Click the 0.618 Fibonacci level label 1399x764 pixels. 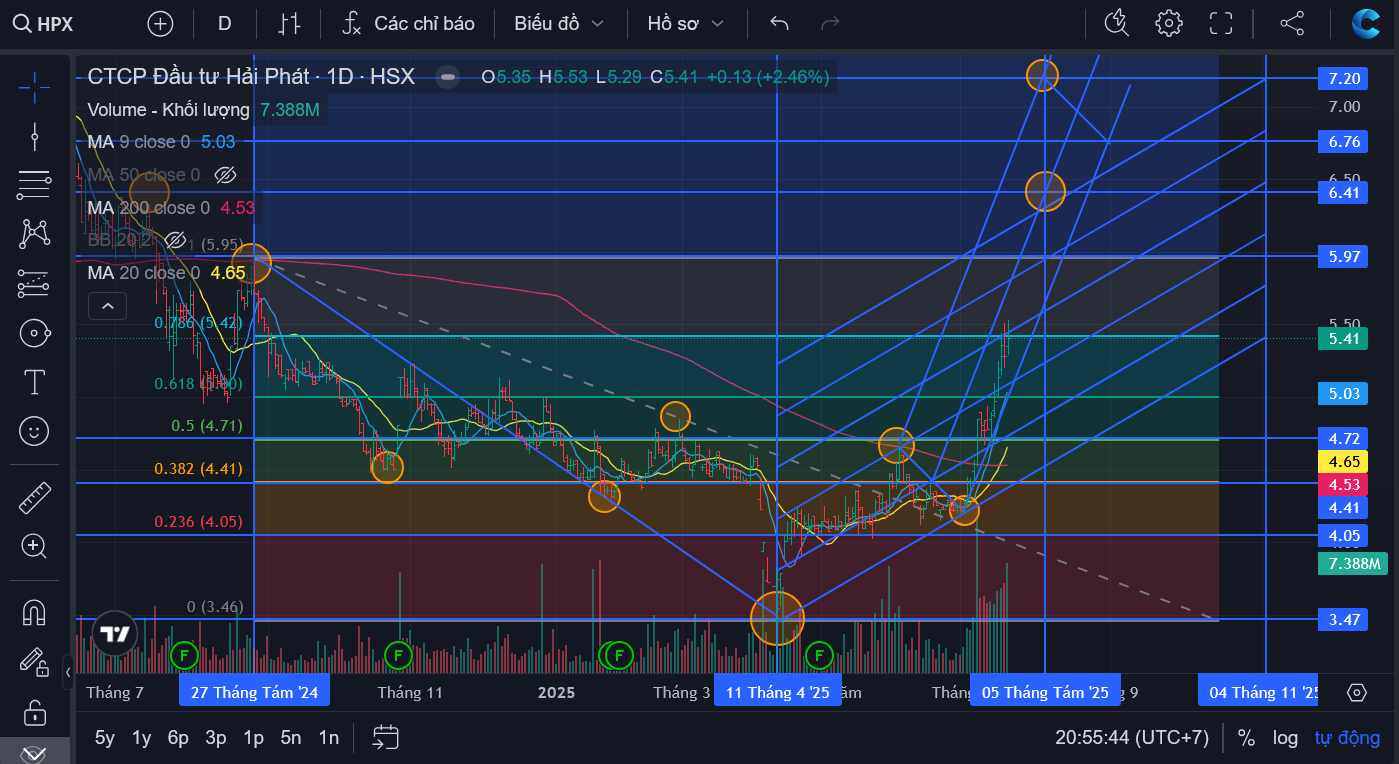[197, 384]
